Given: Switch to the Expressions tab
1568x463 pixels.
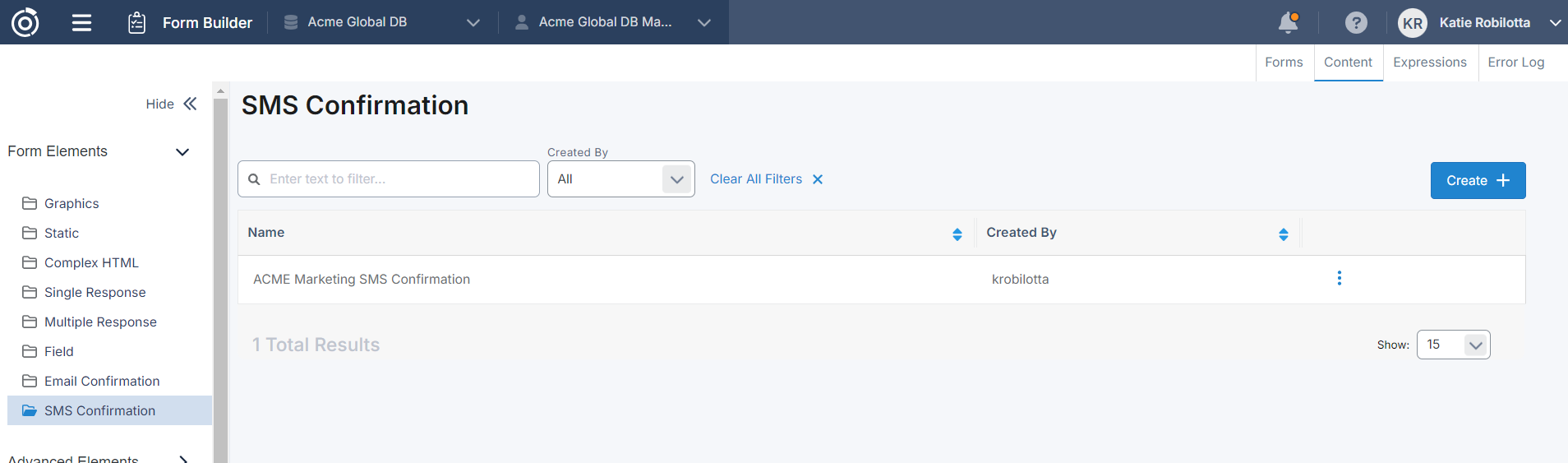Looking at the screenshot, I should pos(1429,63).
